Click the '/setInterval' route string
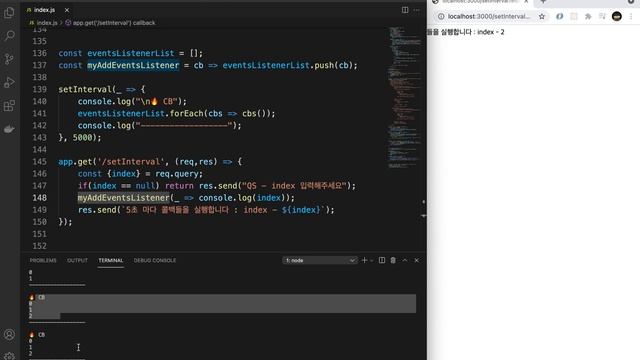This screenshot has width=640, height=360. pos(131,162)
